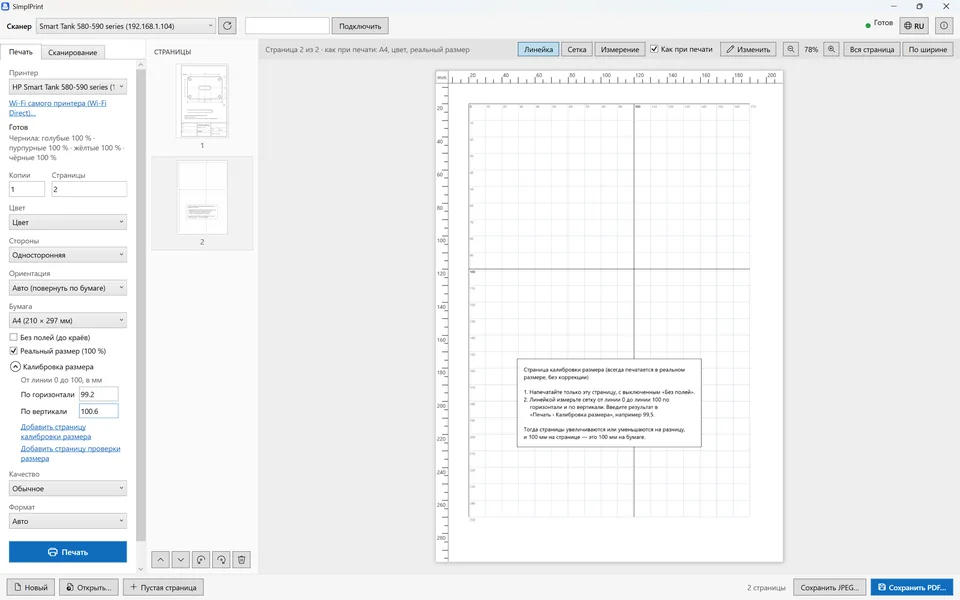Viewport: 960px width, 600px height.
Task: Zoom out the page preview
Action: pyautogui.click(x=790, y=50)
